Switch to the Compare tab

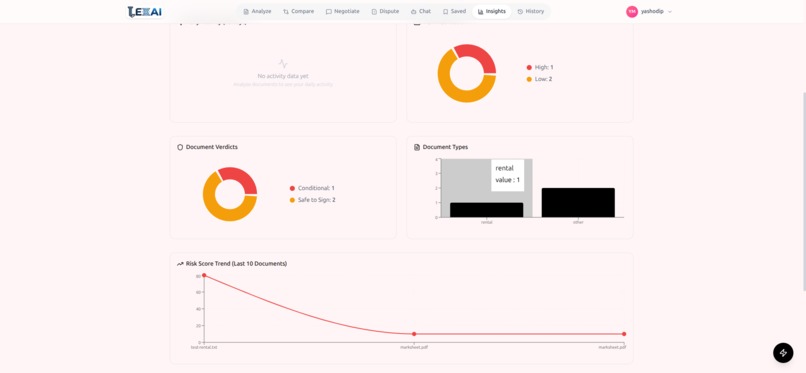tap(298, 11)
